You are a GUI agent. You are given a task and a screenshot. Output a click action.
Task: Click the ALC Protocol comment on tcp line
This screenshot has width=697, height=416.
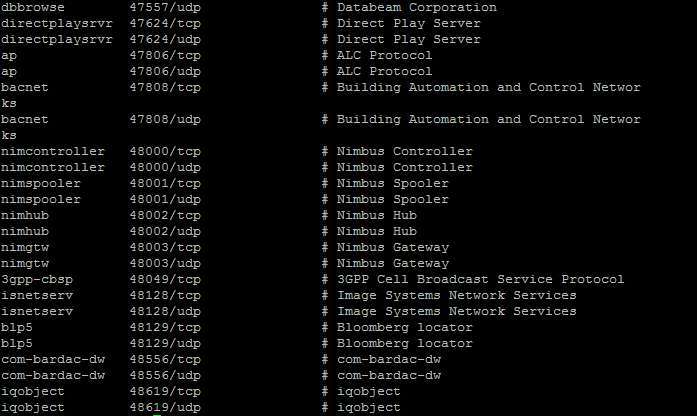(x=384, y=56)
